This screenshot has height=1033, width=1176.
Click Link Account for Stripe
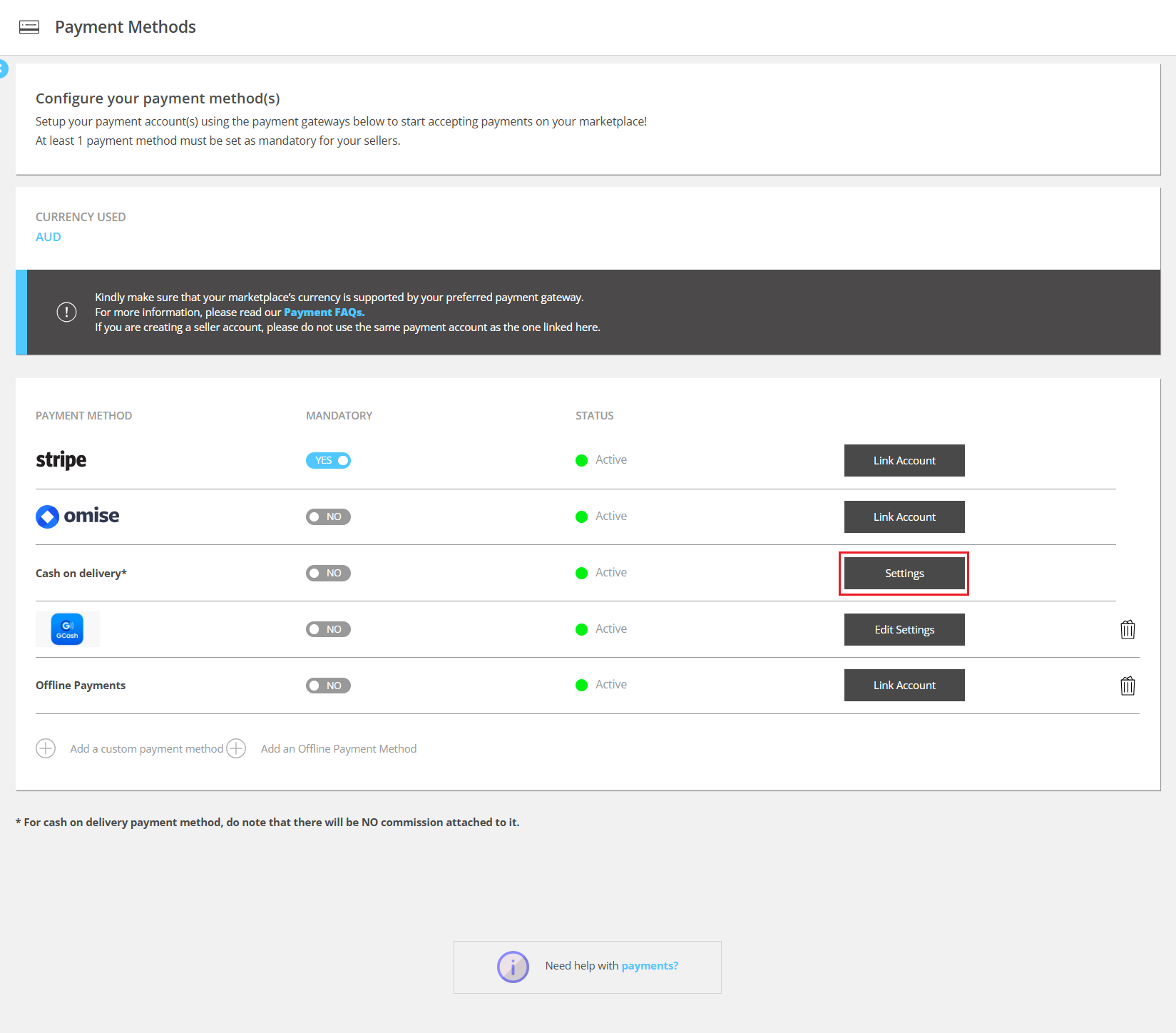(904, 461)
